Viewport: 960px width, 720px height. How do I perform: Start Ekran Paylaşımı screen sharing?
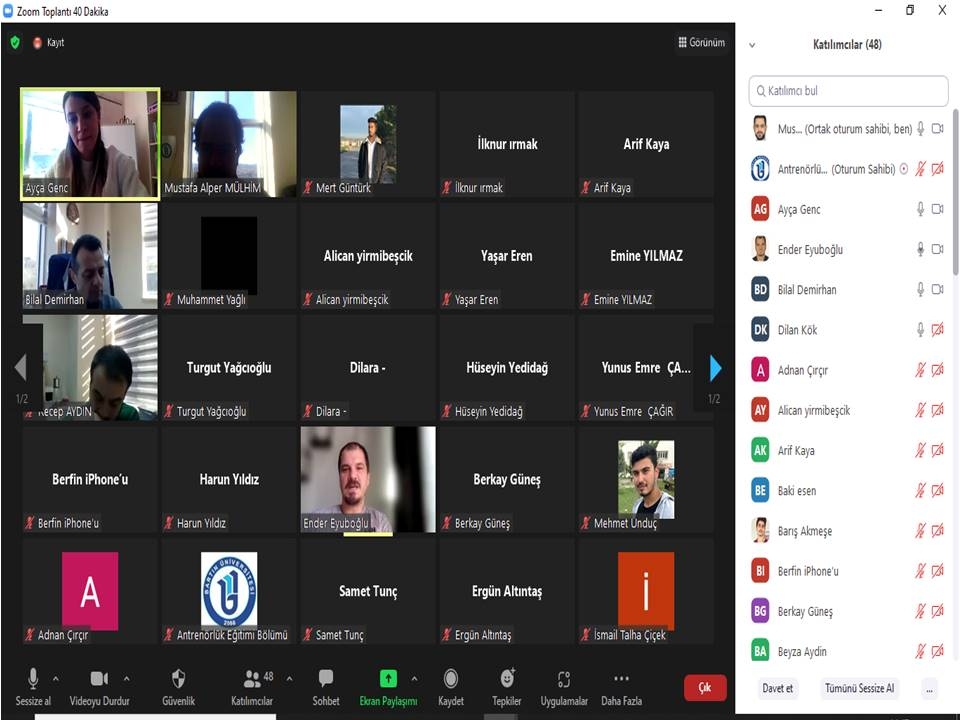tap(388, 679)
